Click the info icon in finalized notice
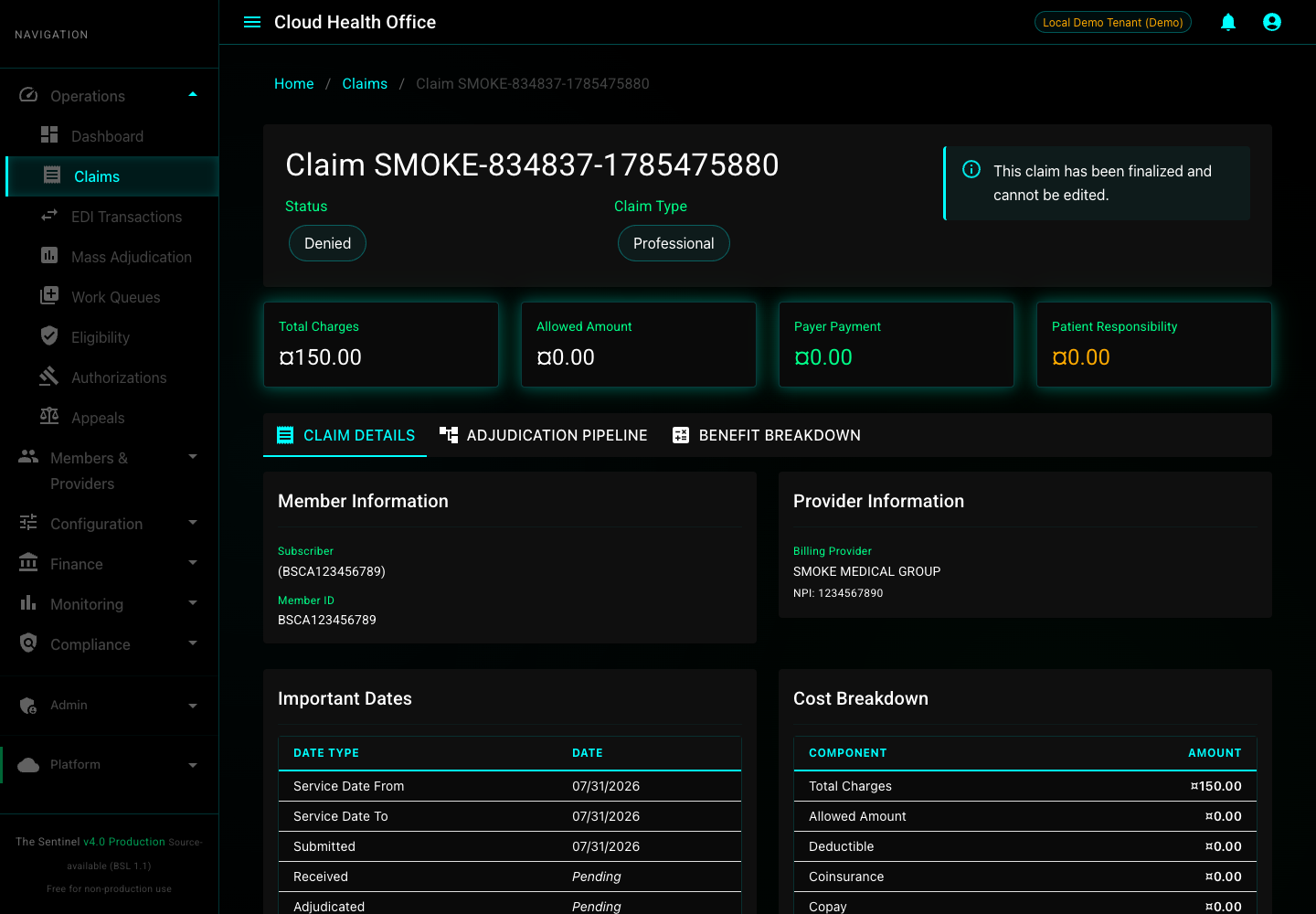This screenshot has width=1316, height=914. click(971, 170)
